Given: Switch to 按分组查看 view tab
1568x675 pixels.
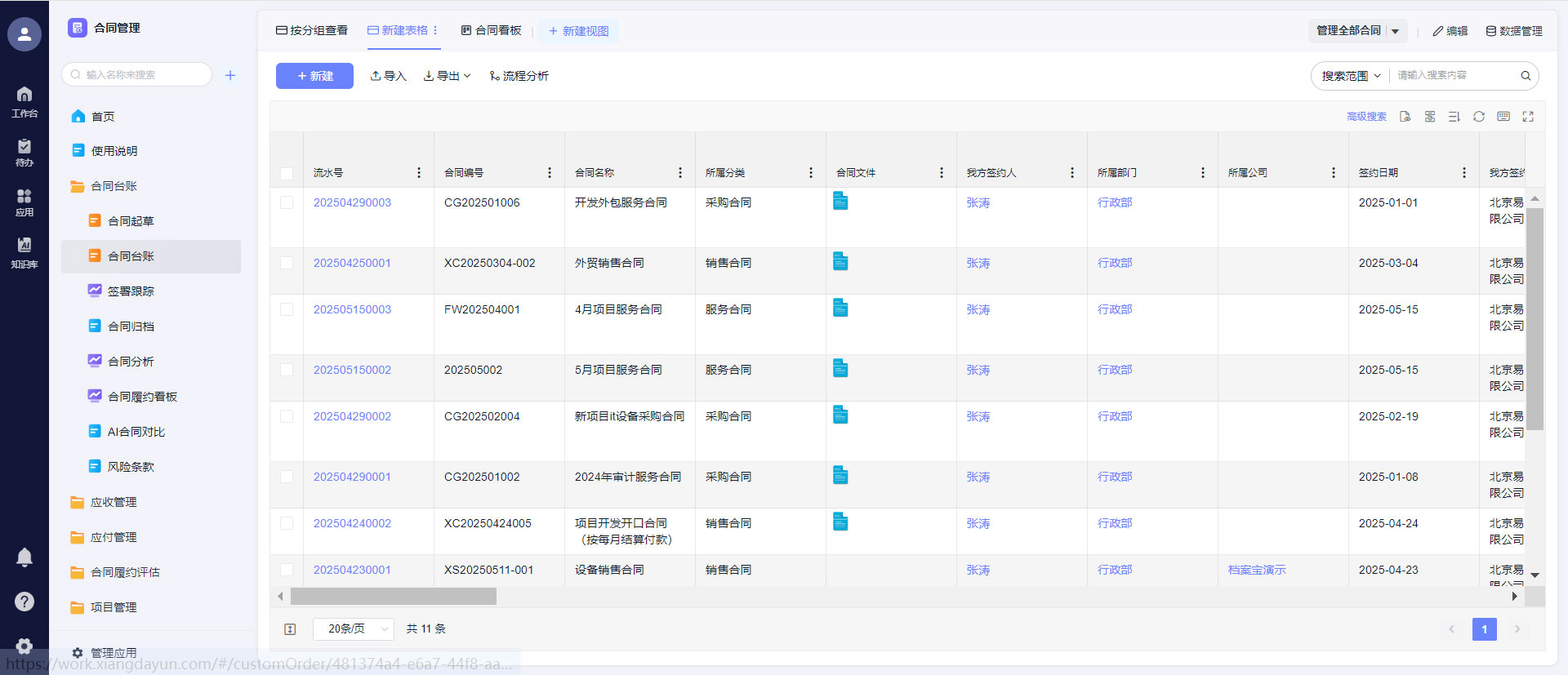Looking at the screenshot, I should click(312, 31).
